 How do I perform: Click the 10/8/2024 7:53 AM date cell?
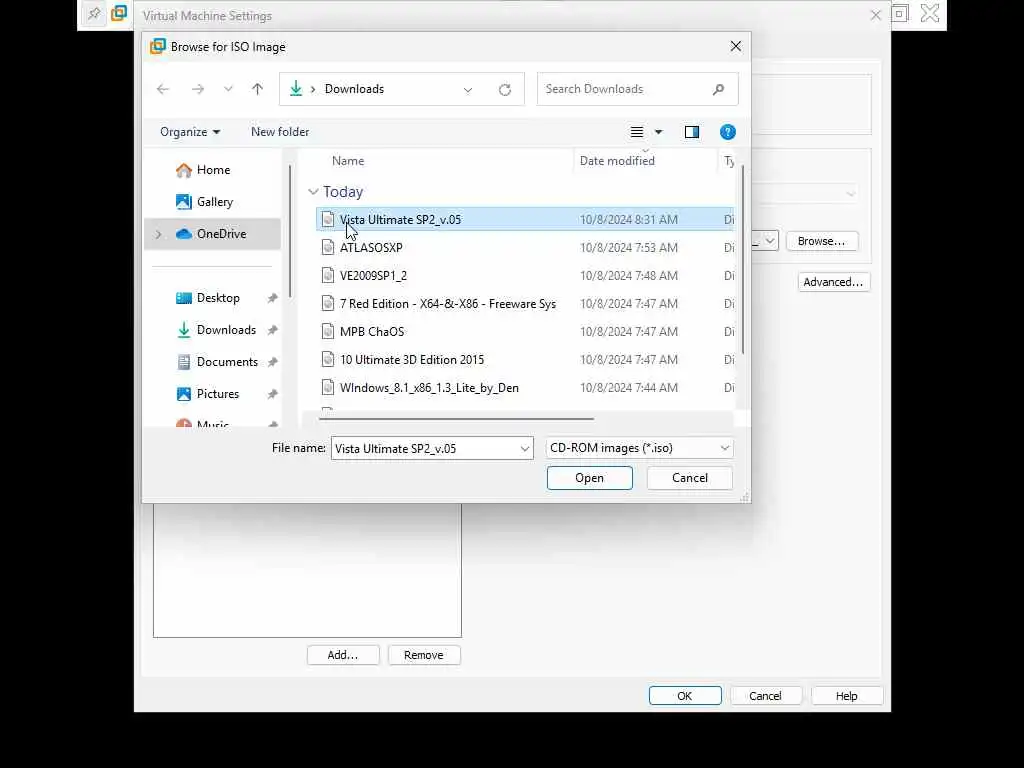(x=628, y=248)
